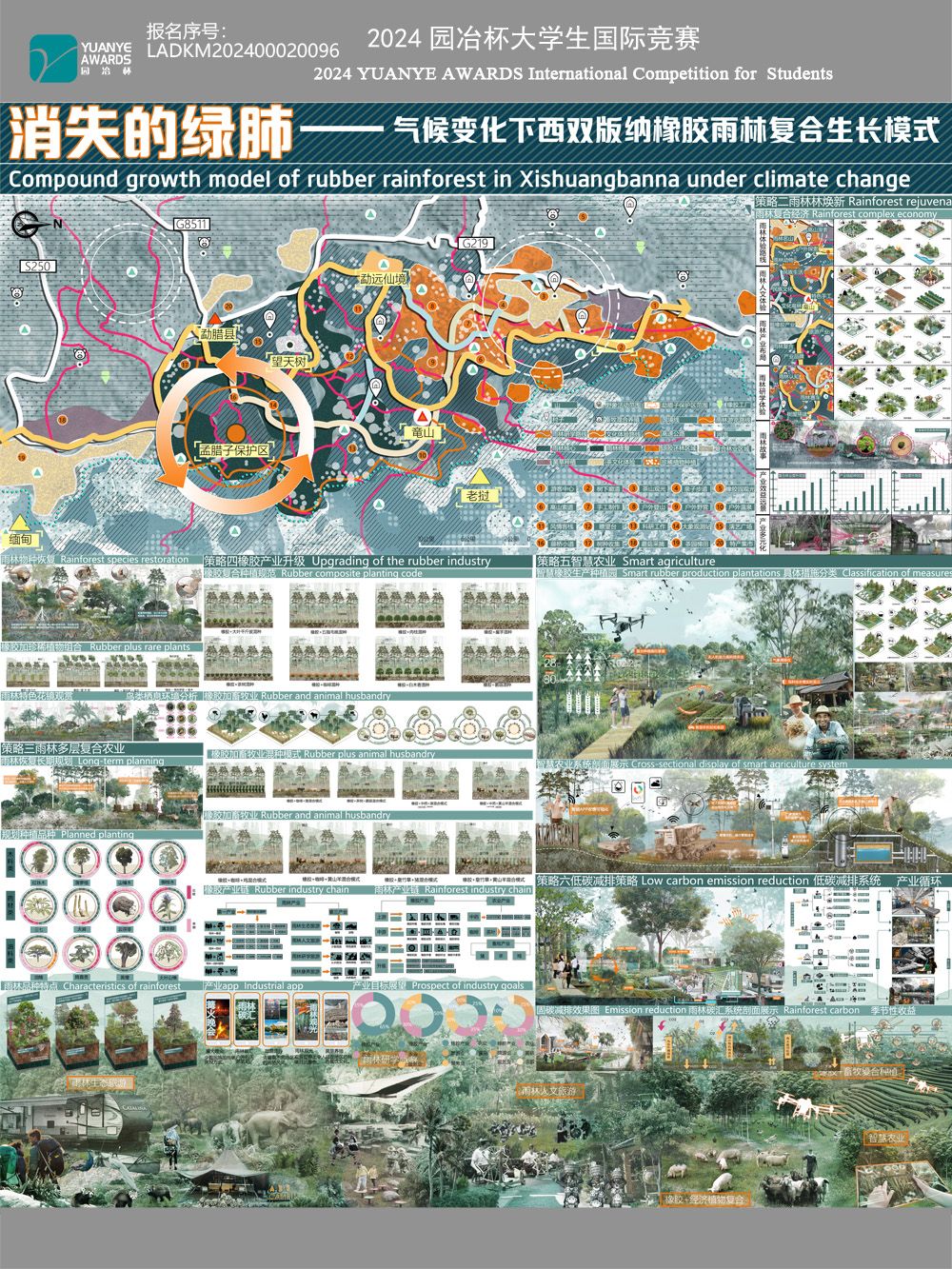Click the yellow triangle marker above 老挝

(x=482, y=477)
